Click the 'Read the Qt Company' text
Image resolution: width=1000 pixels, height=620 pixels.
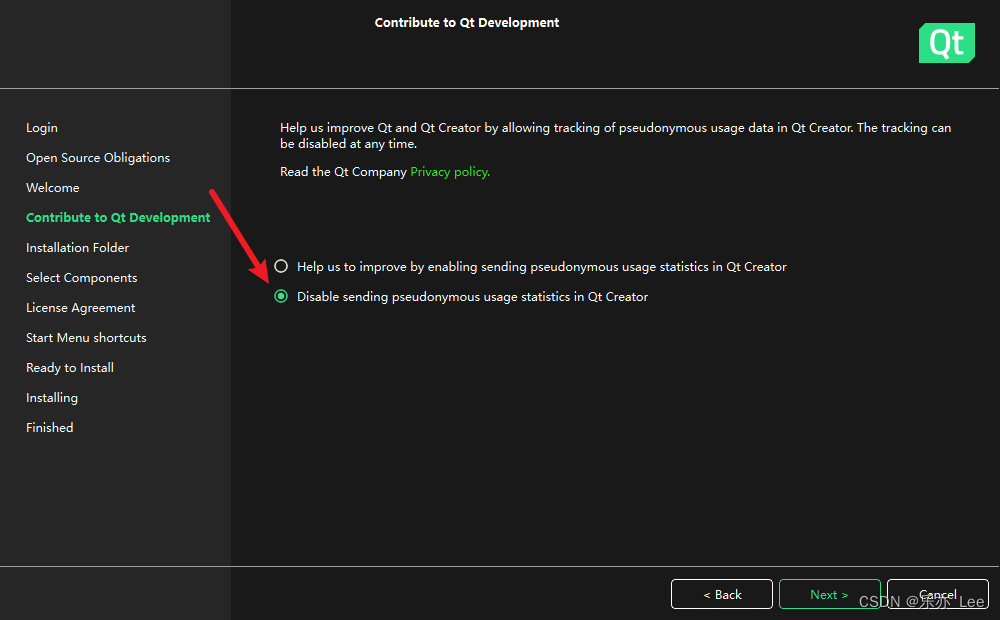click(x=343, y=172)
